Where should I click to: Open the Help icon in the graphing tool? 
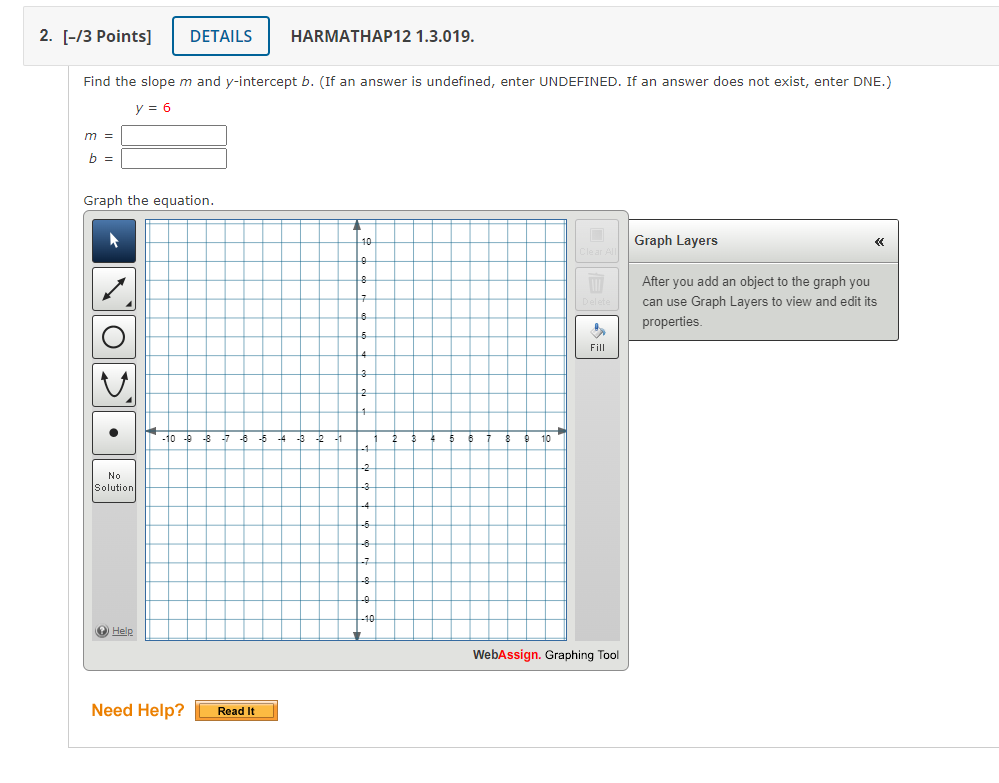(x=100, y=630)
